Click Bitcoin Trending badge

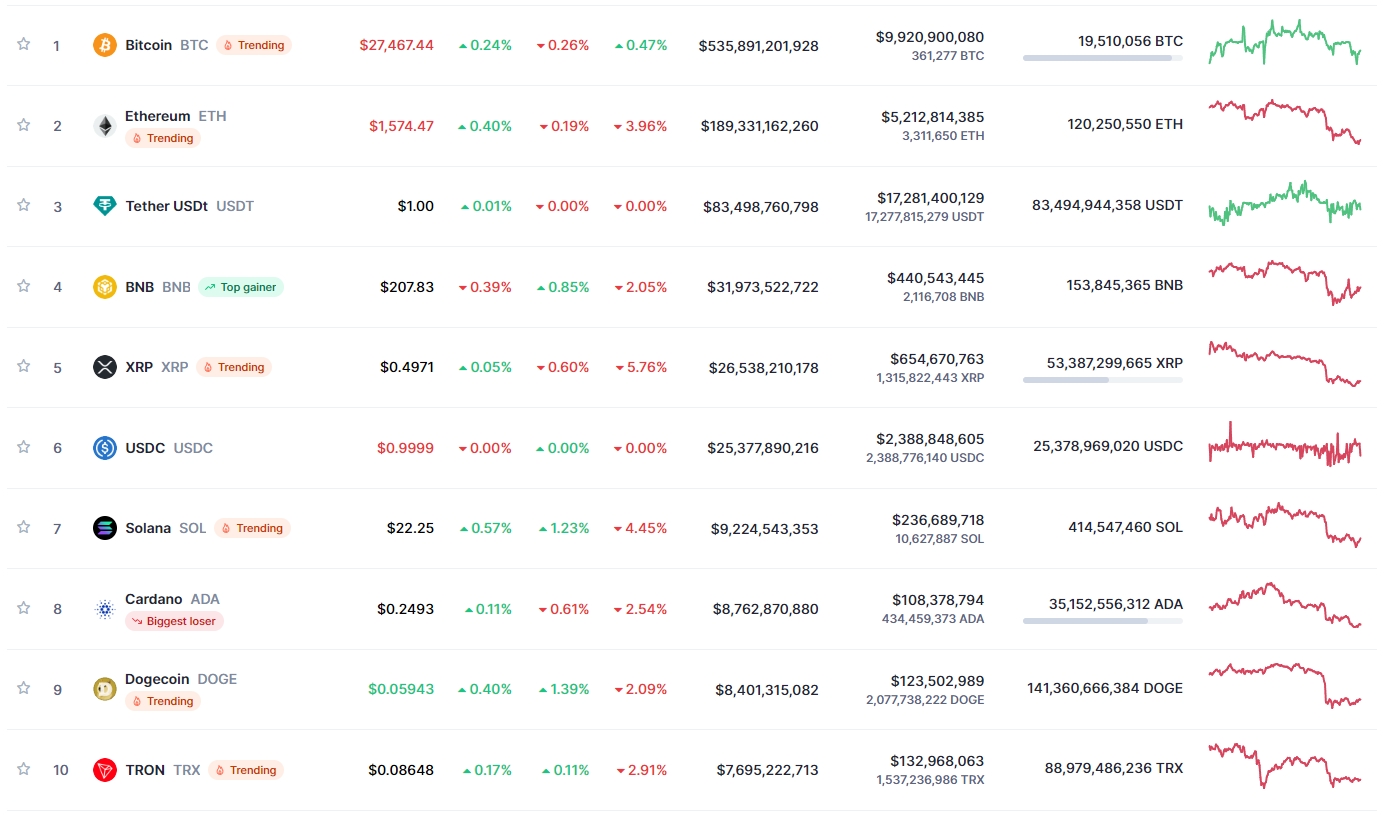pyautogui.click(x=254, y=45)
